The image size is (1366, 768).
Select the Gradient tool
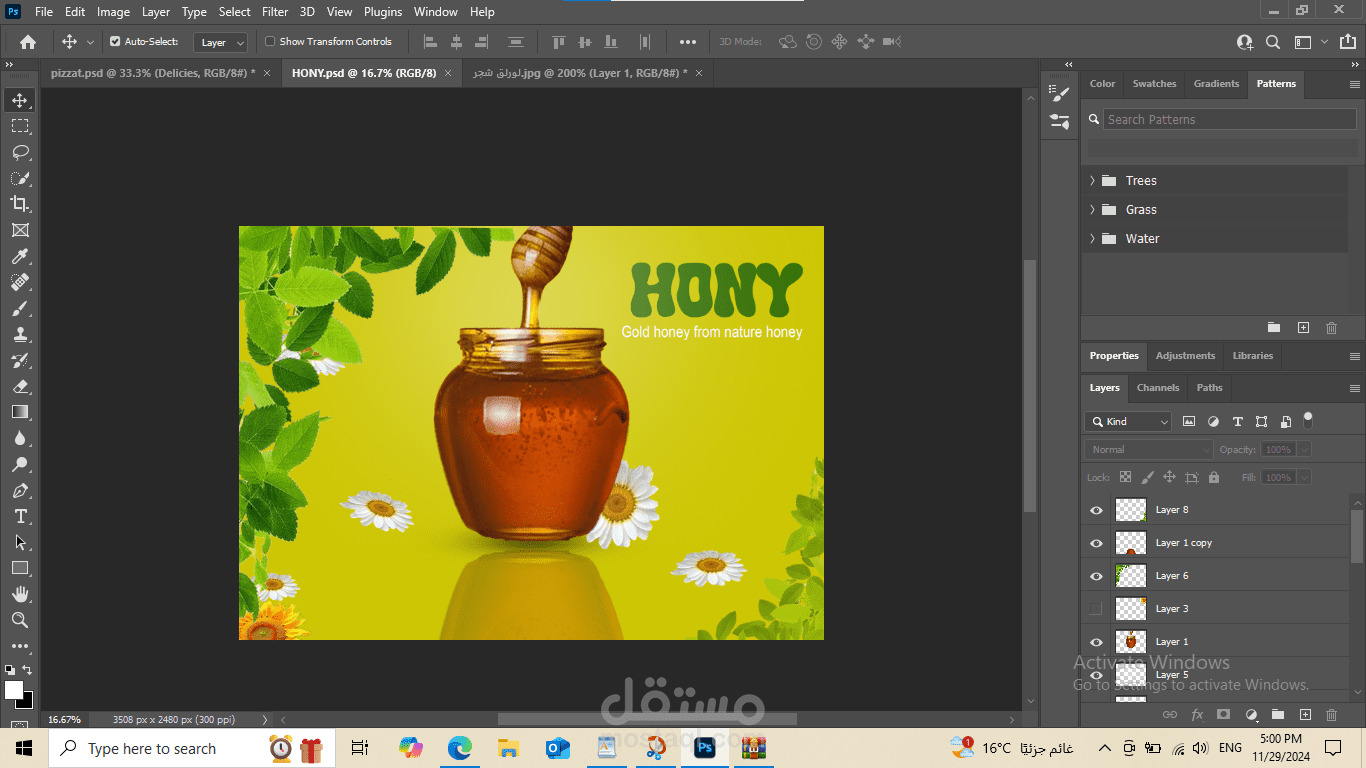coord(20,412)
